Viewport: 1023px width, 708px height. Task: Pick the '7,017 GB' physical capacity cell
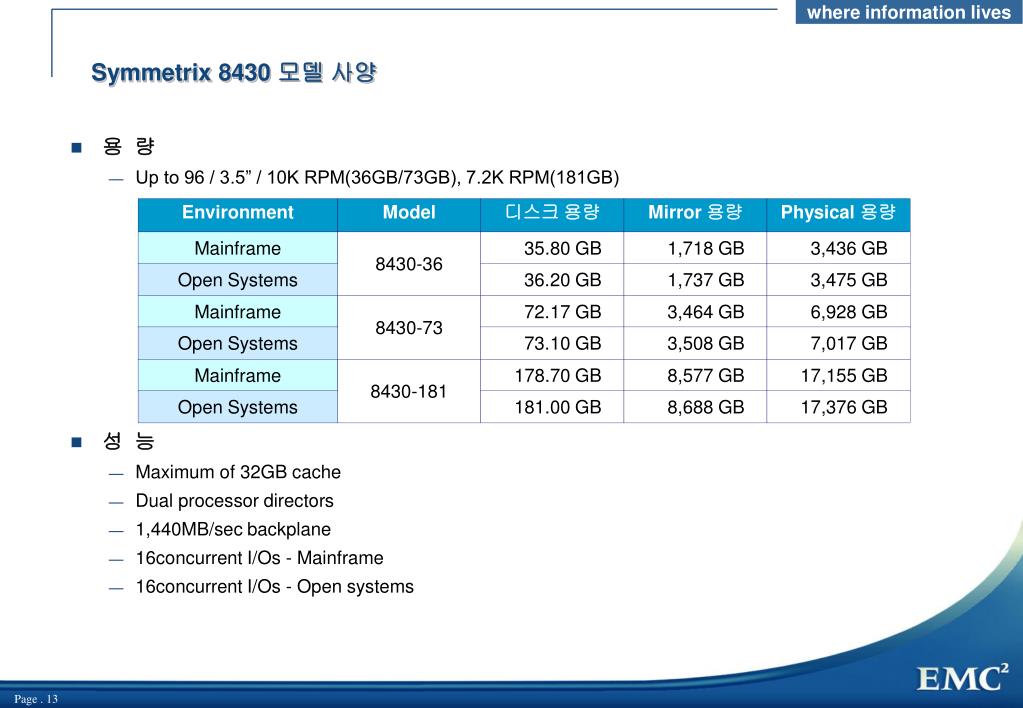[838, 343]
